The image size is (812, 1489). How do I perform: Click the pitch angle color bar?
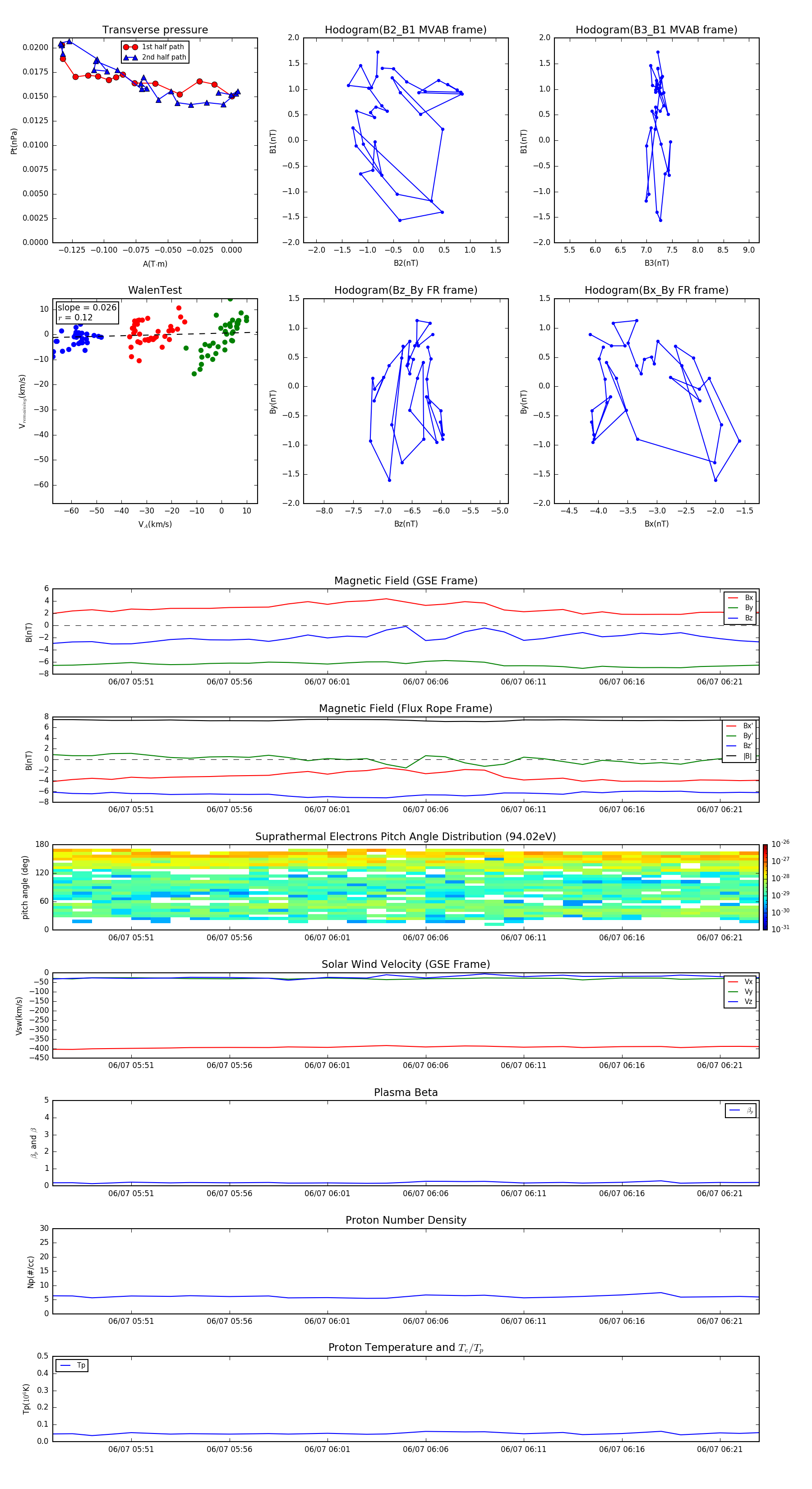pyautogui.click(x=765, y=887)
